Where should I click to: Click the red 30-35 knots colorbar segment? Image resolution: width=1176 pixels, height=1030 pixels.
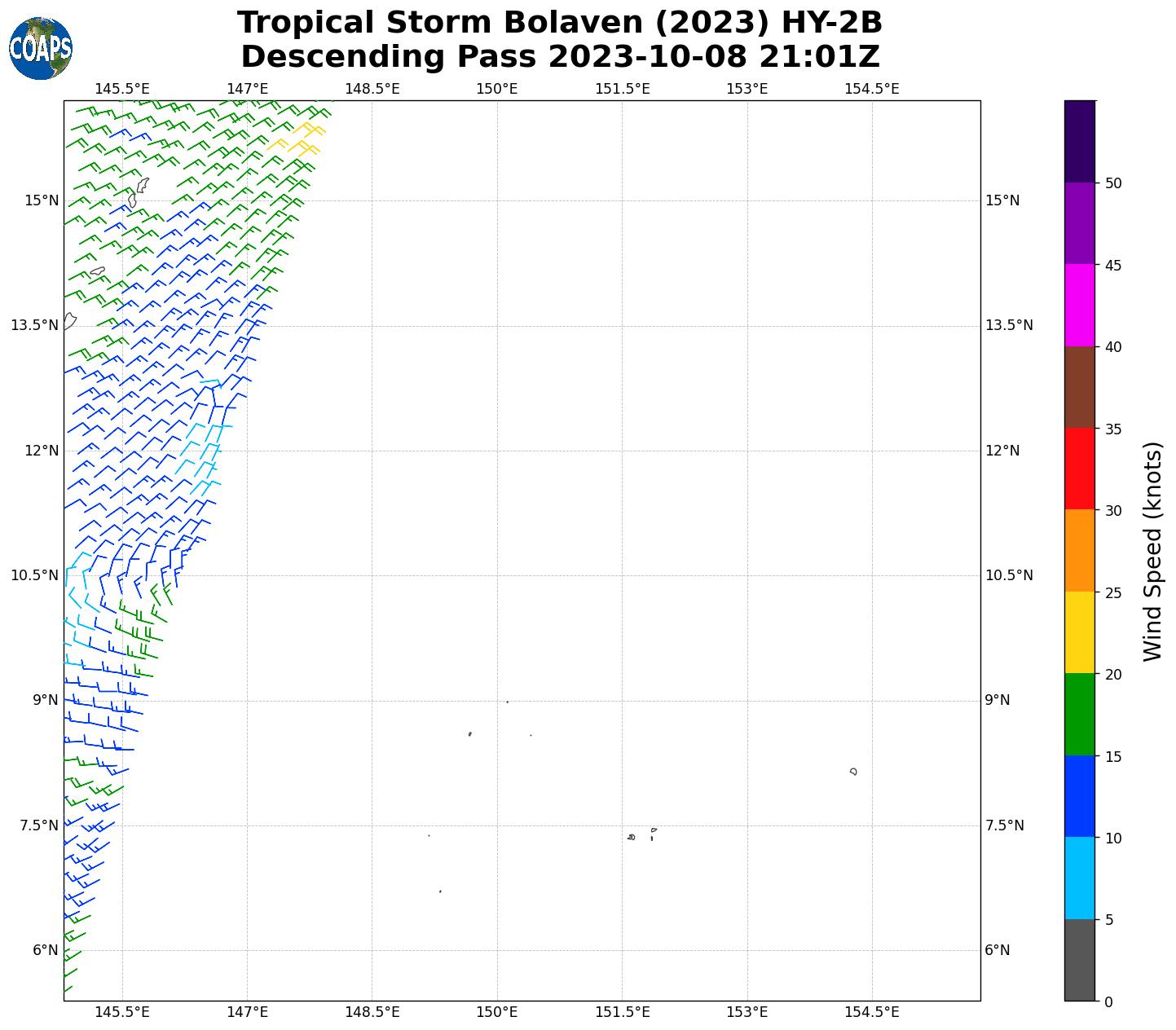click(1080, 469)
